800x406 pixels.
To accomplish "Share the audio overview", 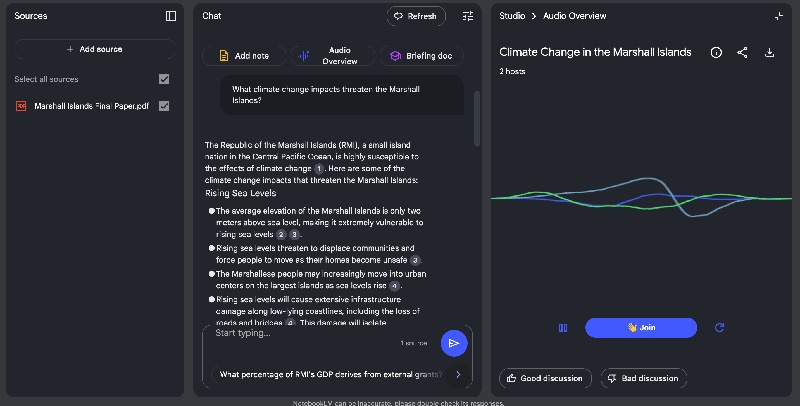I will (742, 52).
